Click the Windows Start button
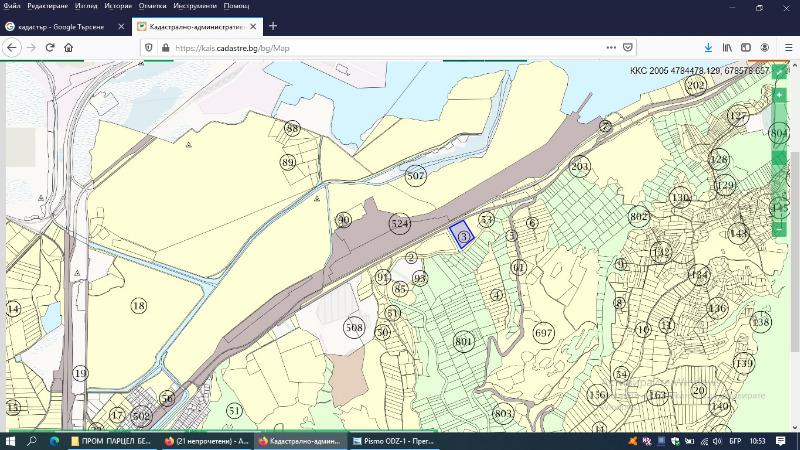The width and height of the screenshot is (800, 450). tap(11, 440)
